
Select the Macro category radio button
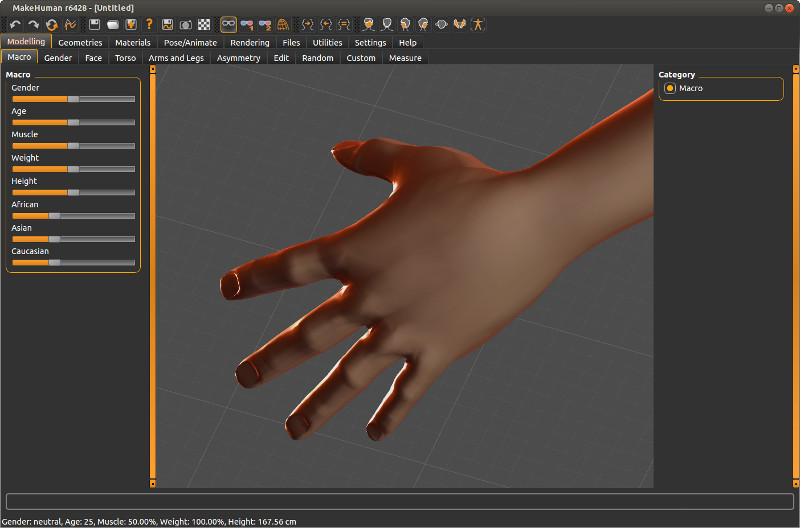point(670,88)
